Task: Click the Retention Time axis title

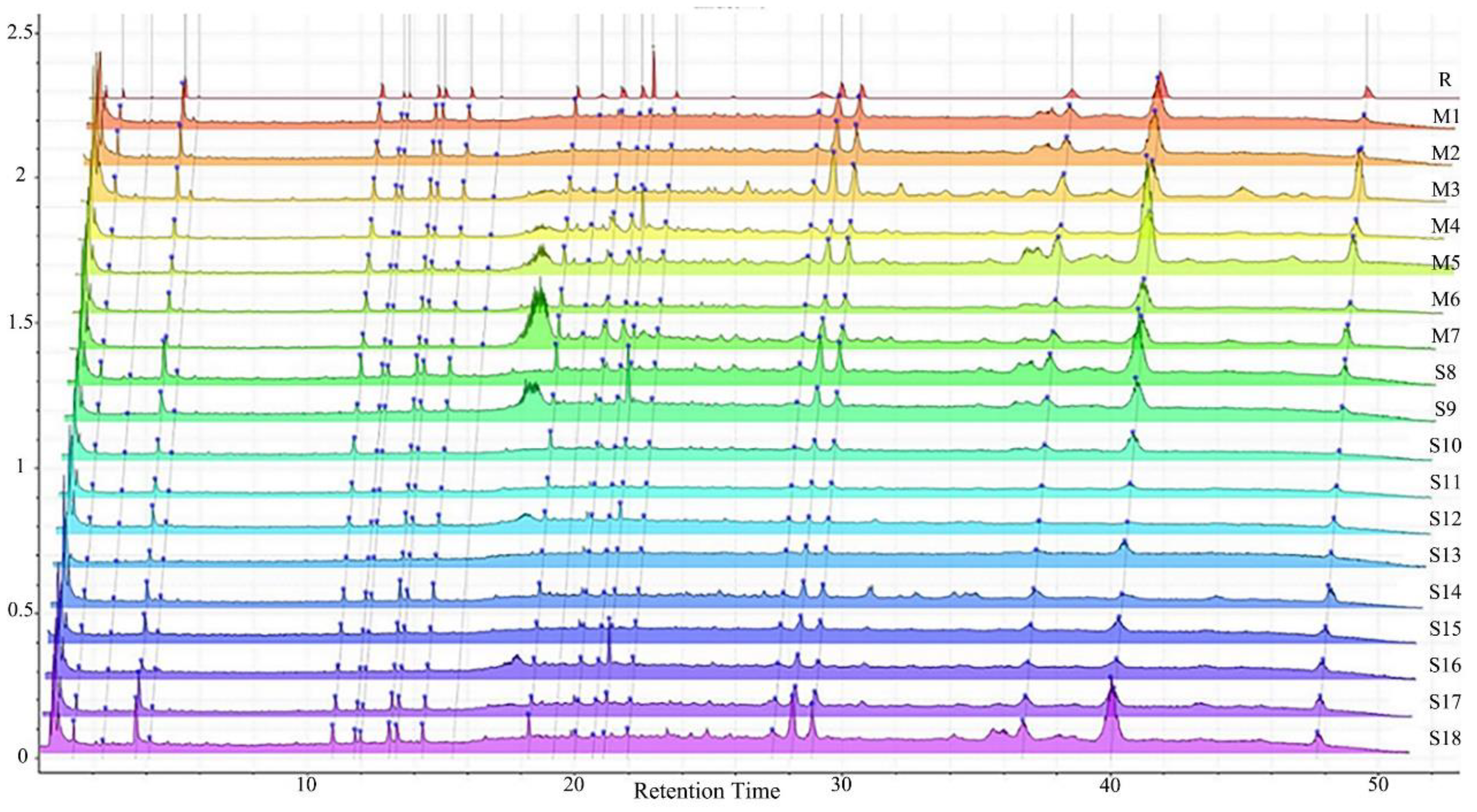Action: click(x=707, y=791)
